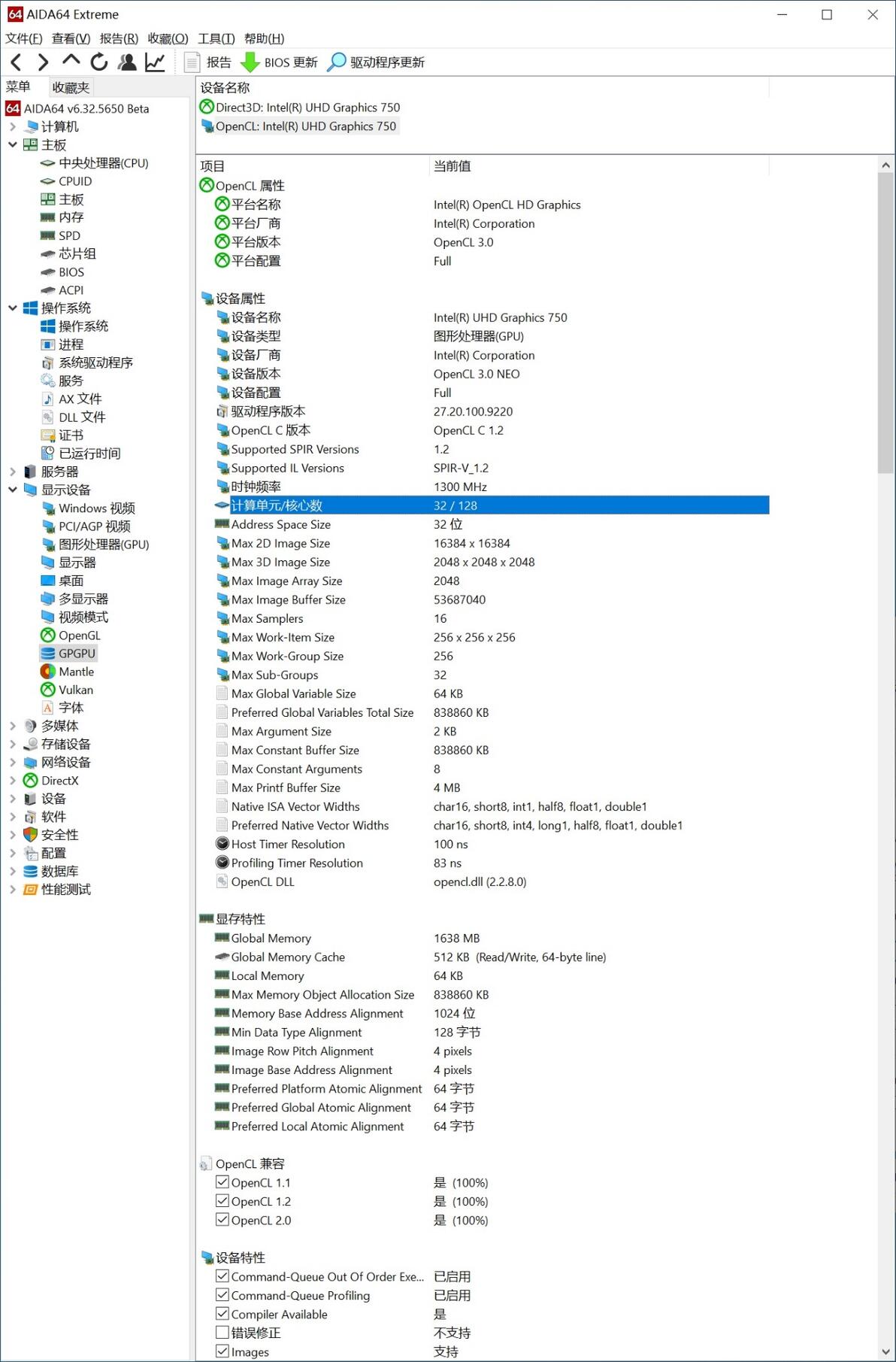Click the 设备名称 column header
The image size is (896, 1362).
483,88
